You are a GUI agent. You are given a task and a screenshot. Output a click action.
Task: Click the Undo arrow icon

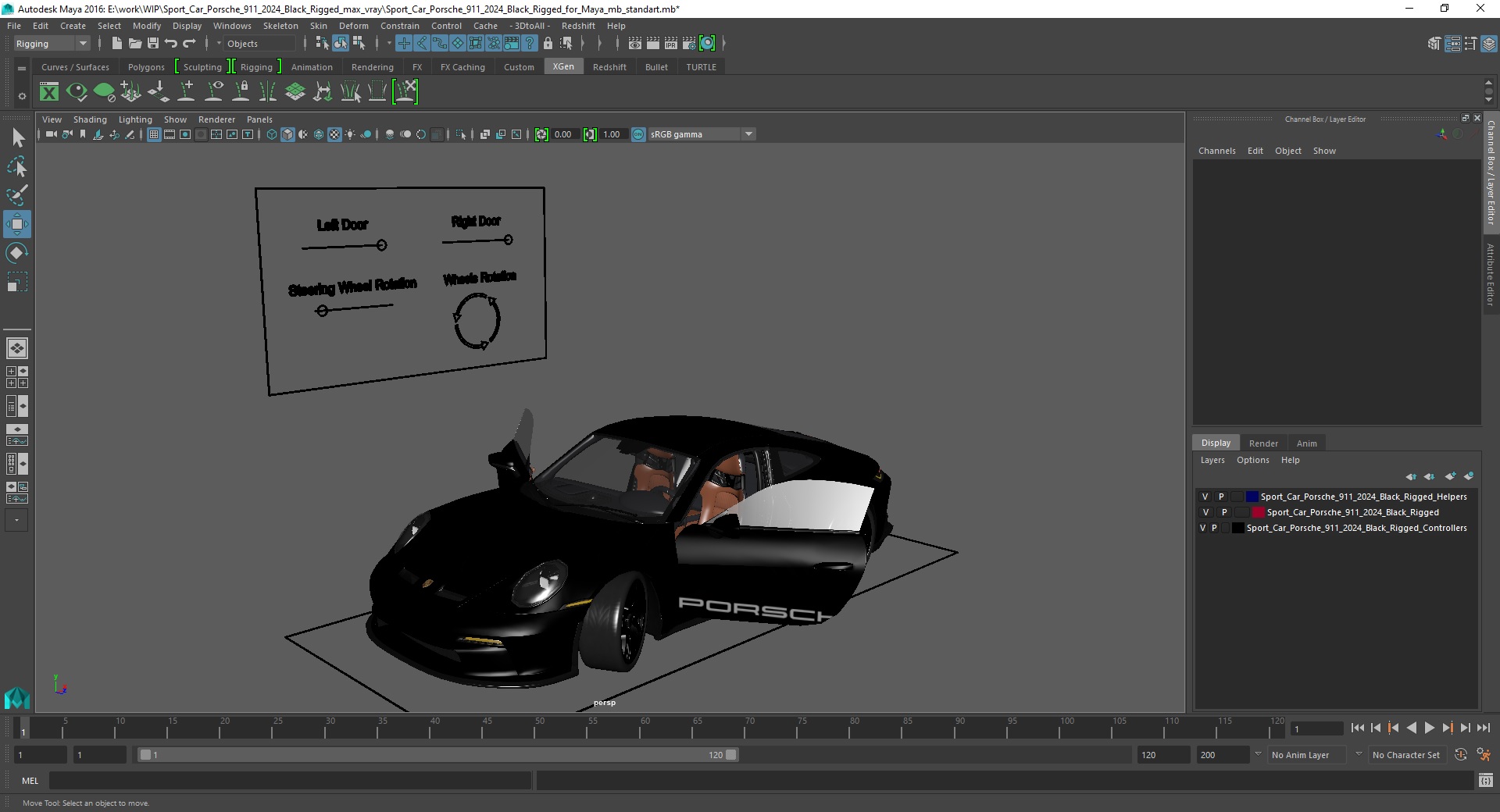[x=171, y=43]
